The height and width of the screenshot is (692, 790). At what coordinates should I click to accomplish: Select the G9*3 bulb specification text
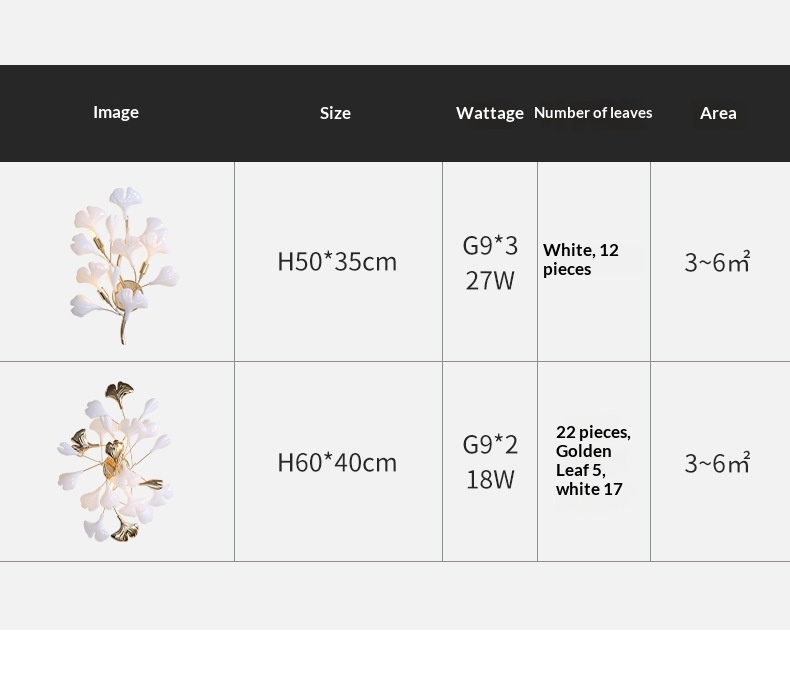tap(490, 245)
